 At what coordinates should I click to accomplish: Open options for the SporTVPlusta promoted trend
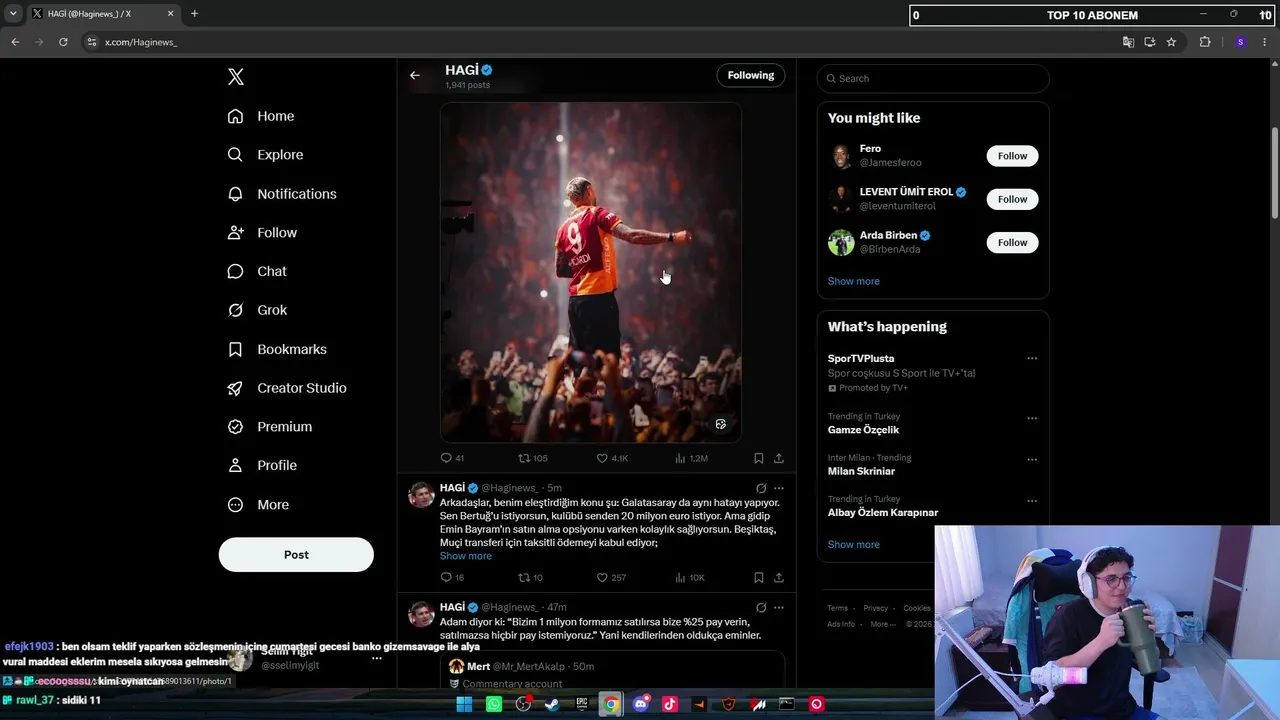click(1032, 358)
